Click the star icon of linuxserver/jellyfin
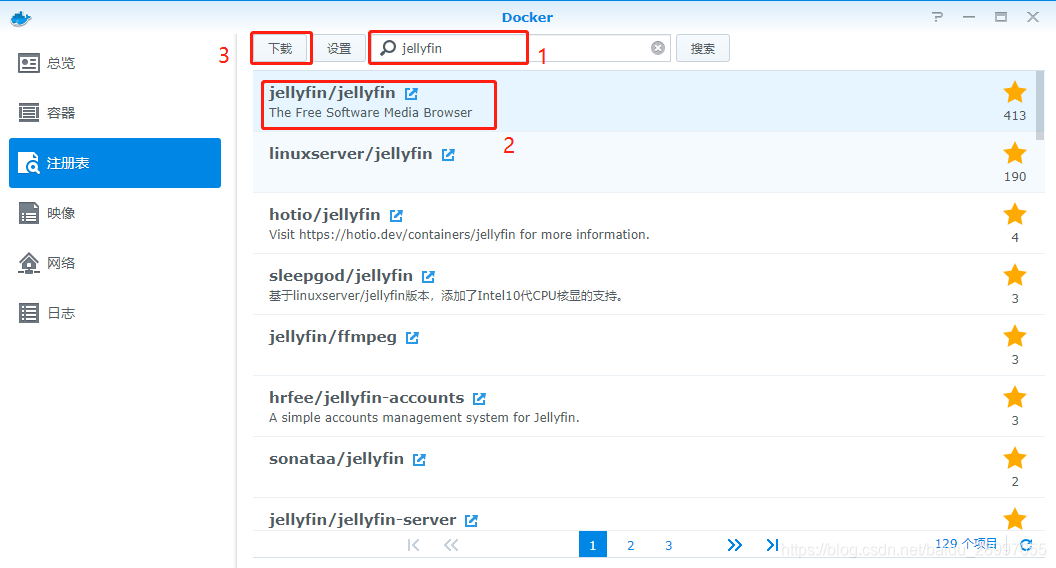Screen dimensions: 1056x568 coord(1015,153)
